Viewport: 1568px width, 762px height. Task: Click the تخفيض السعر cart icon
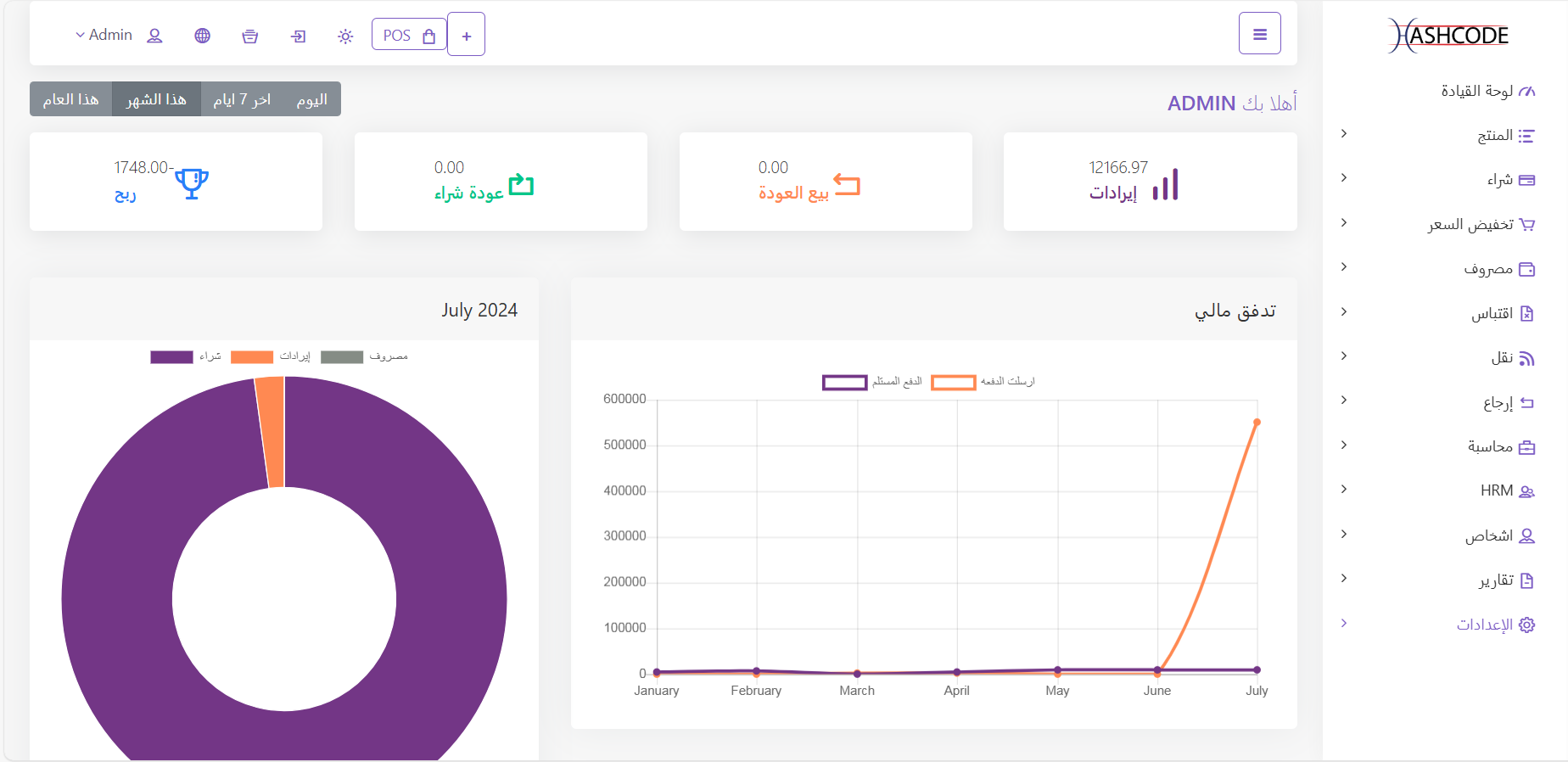[1526, 225]
